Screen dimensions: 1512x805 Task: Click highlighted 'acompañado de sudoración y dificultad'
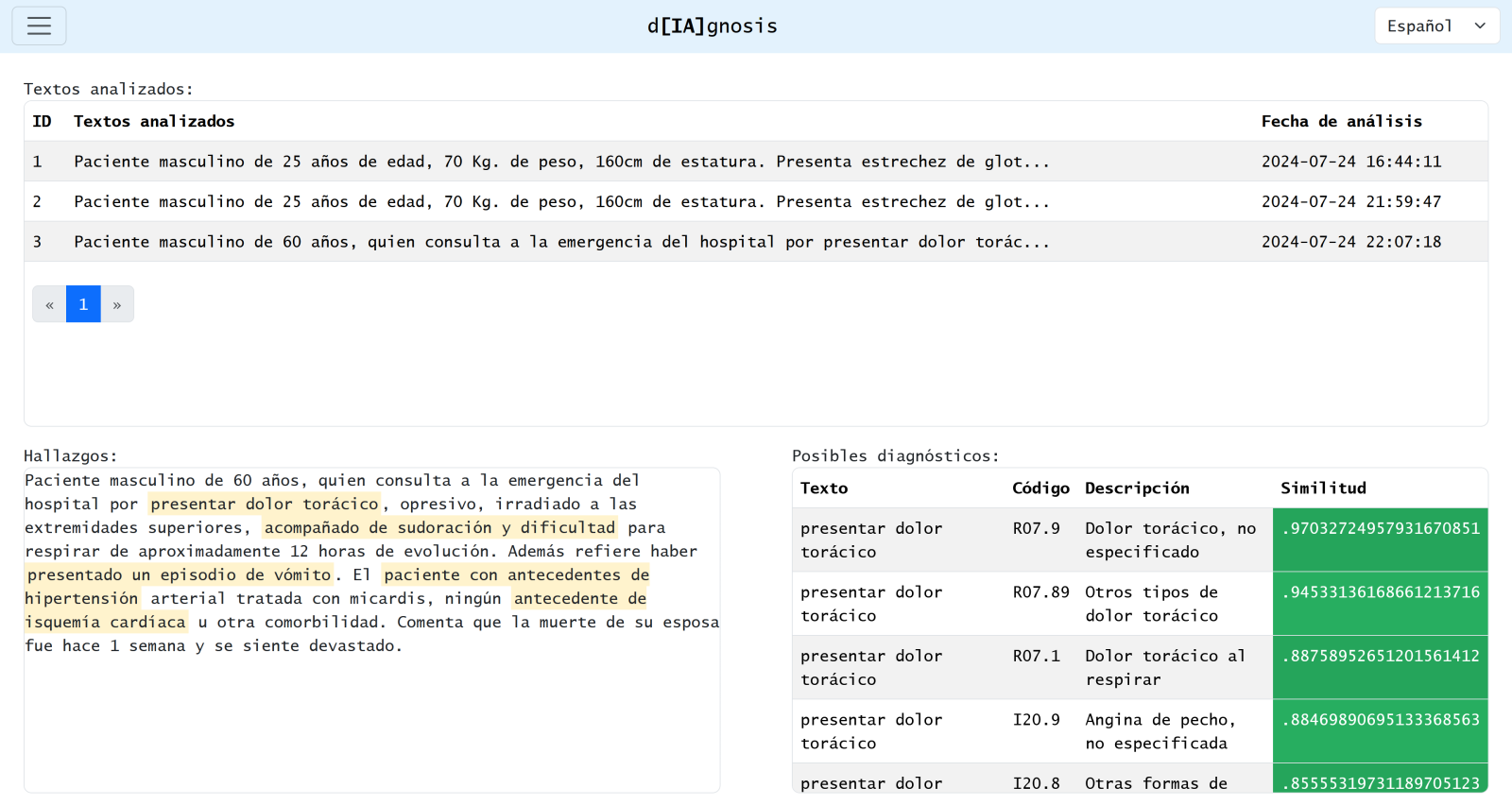(439, 528)
